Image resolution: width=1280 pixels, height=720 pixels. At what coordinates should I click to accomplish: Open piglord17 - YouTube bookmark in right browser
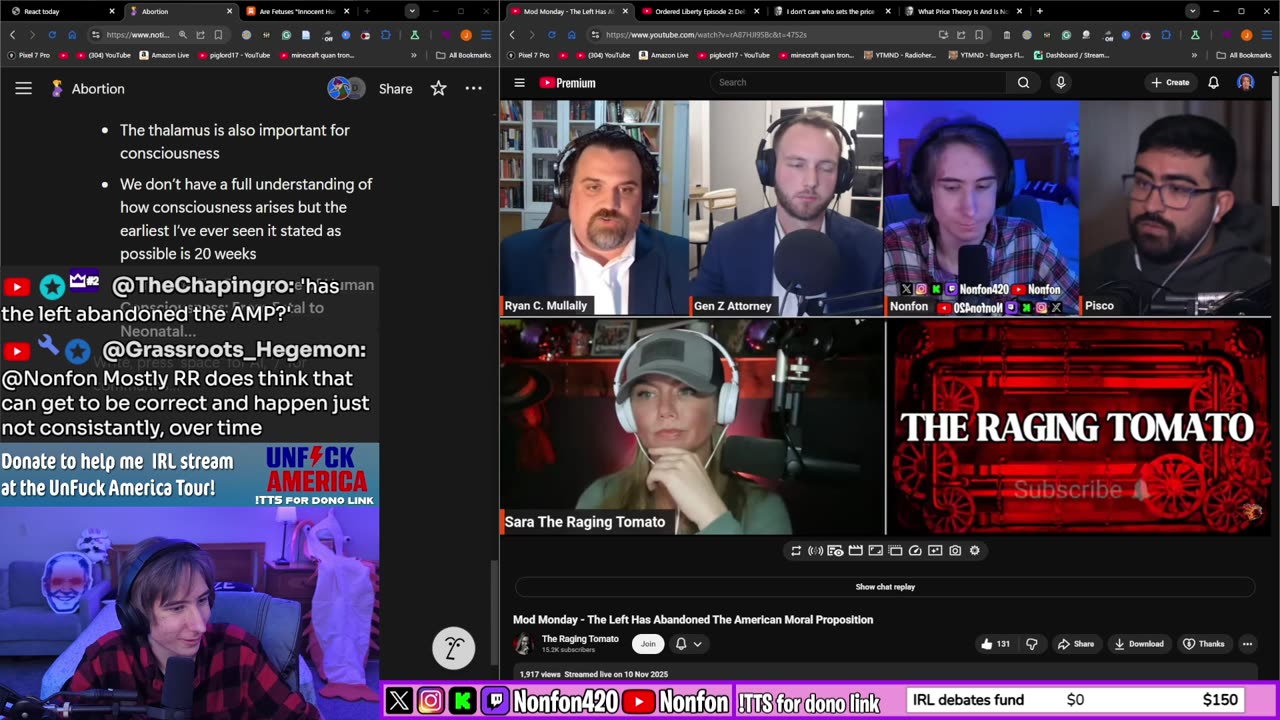click(x=735, y=55)
